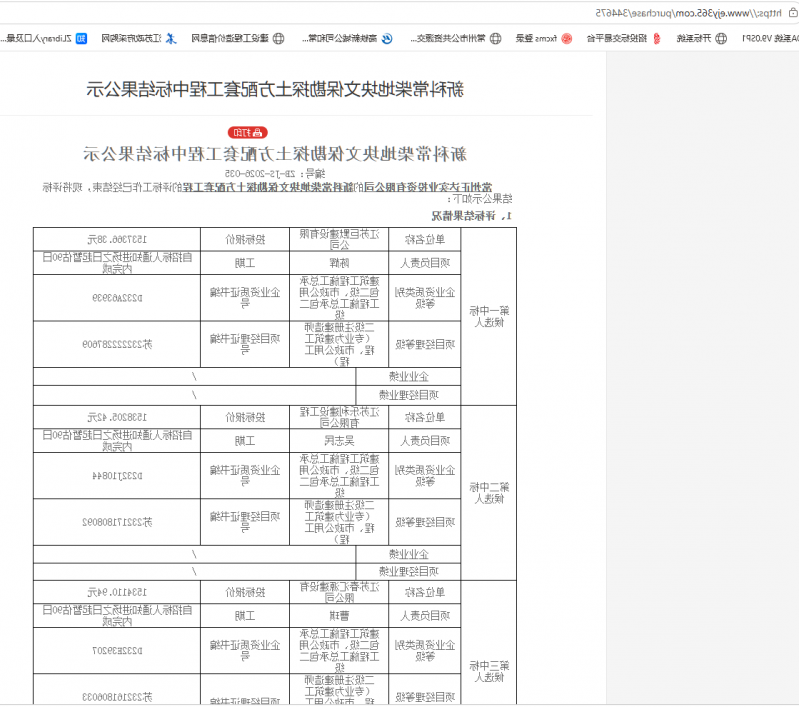799x707 pixels.
Task: Open the ZLibrary入口及最... bookmark
Action: 44,38
